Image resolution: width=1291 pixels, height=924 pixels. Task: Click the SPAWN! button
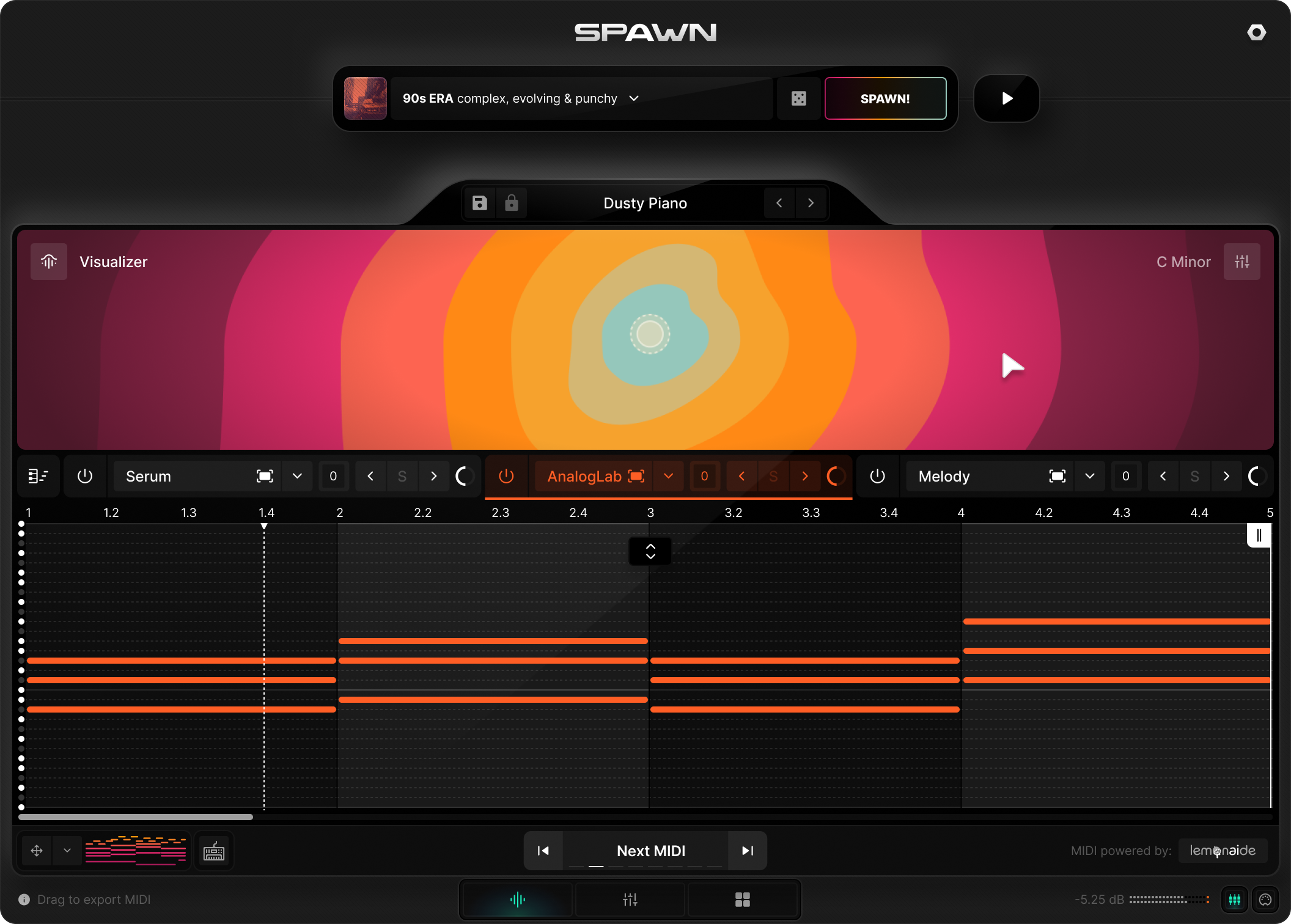click(885, 98)
